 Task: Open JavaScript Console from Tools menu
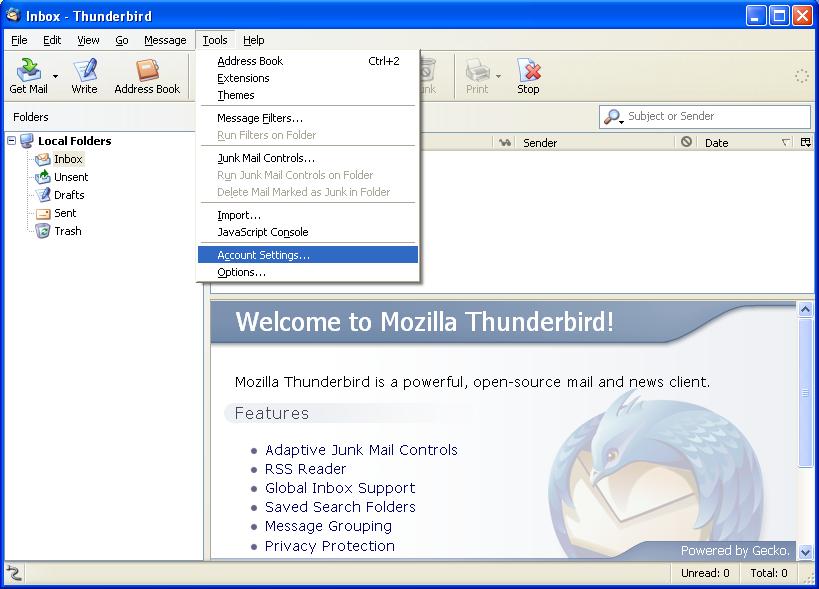coord(308,232)
